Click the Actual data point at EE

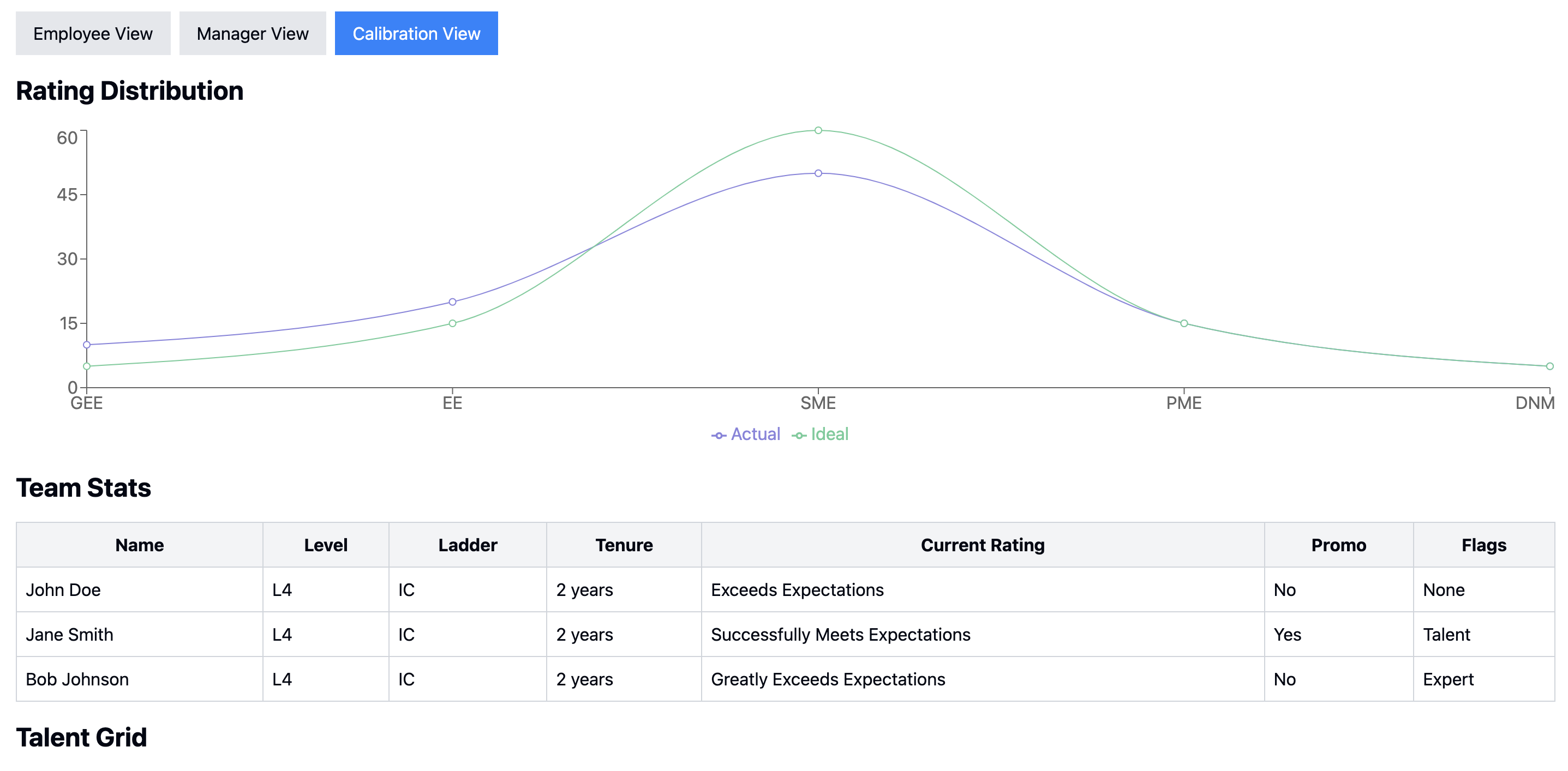coord(452,302)
